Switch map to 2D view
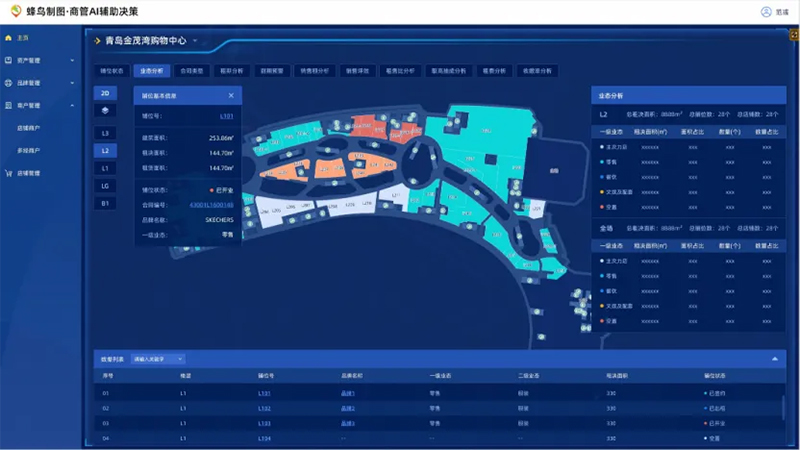The width and height of the screenshot is (800, 450). (105, 93)
